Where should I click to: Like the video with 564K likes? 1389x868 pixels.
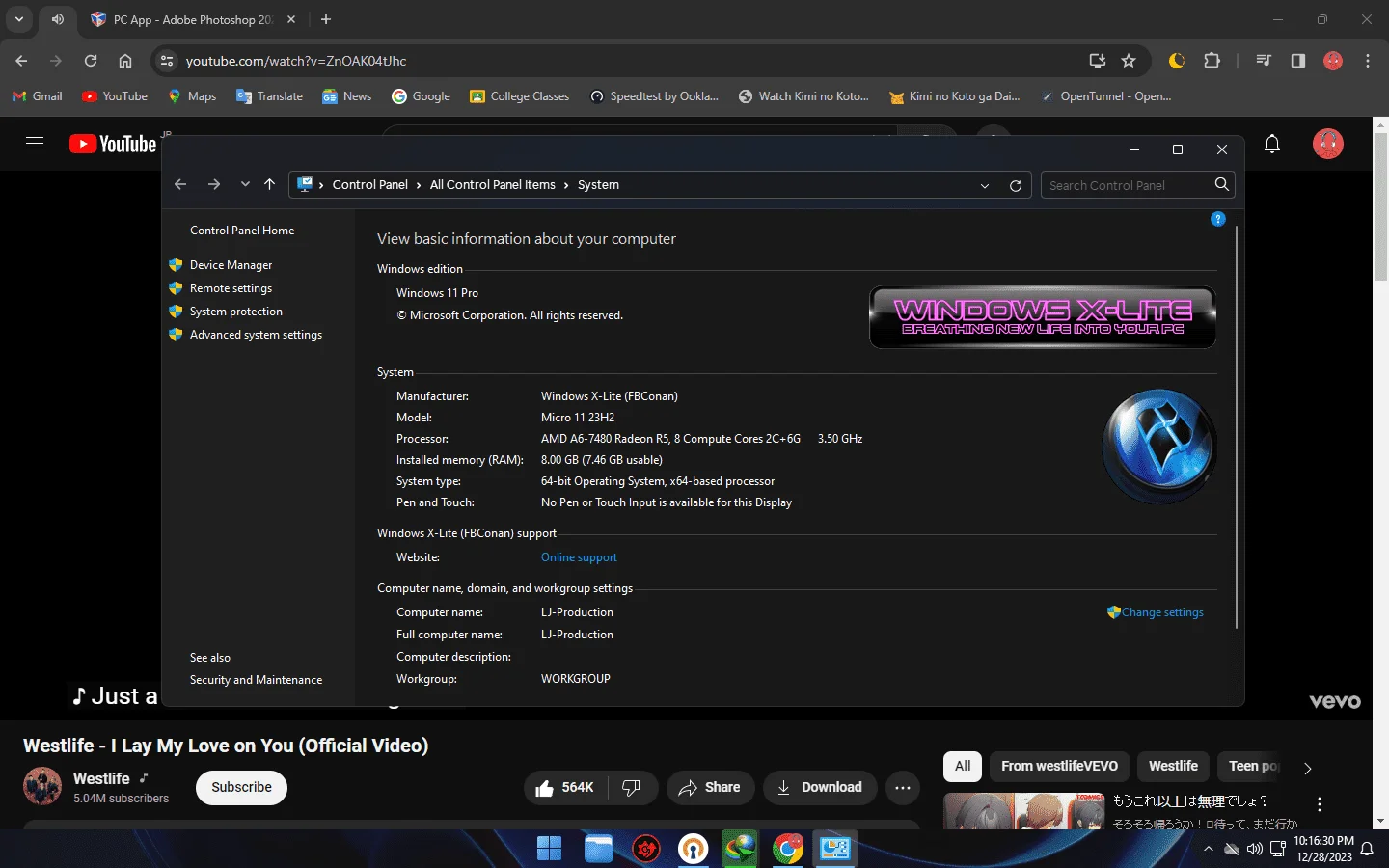point(565,788)
